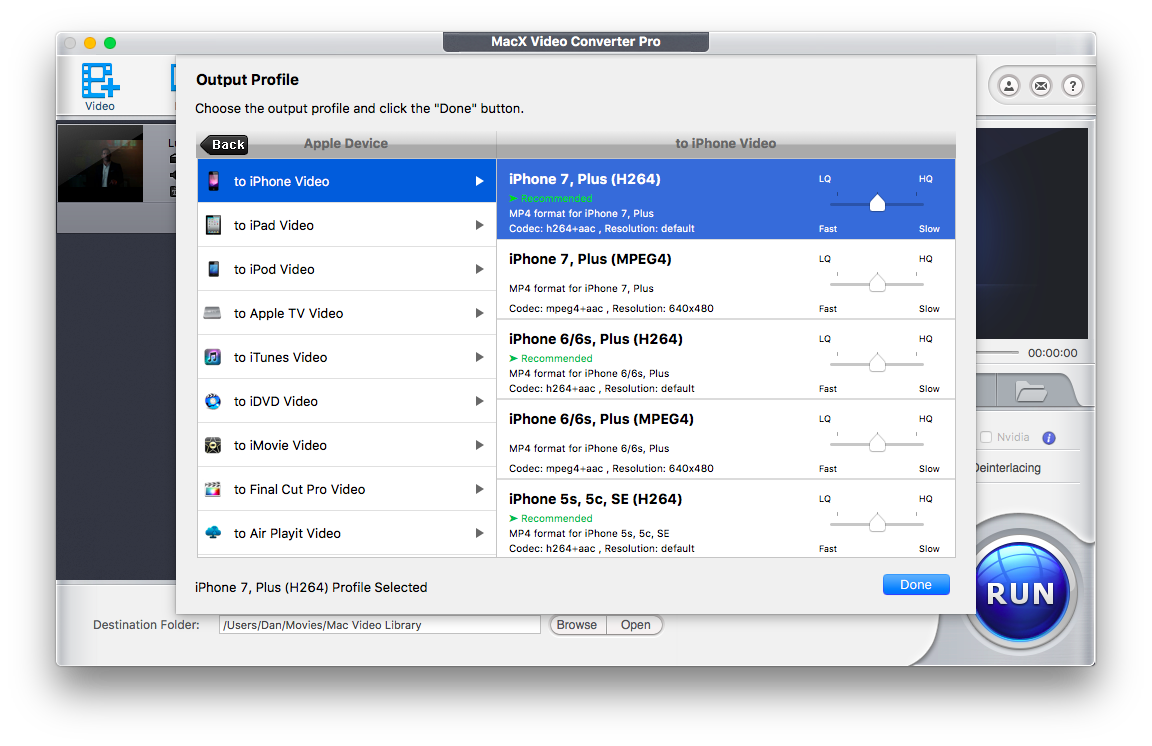Click the Nvidia info icon
The height and width of the screenshot is (746, 1152).
[1049, 438]
